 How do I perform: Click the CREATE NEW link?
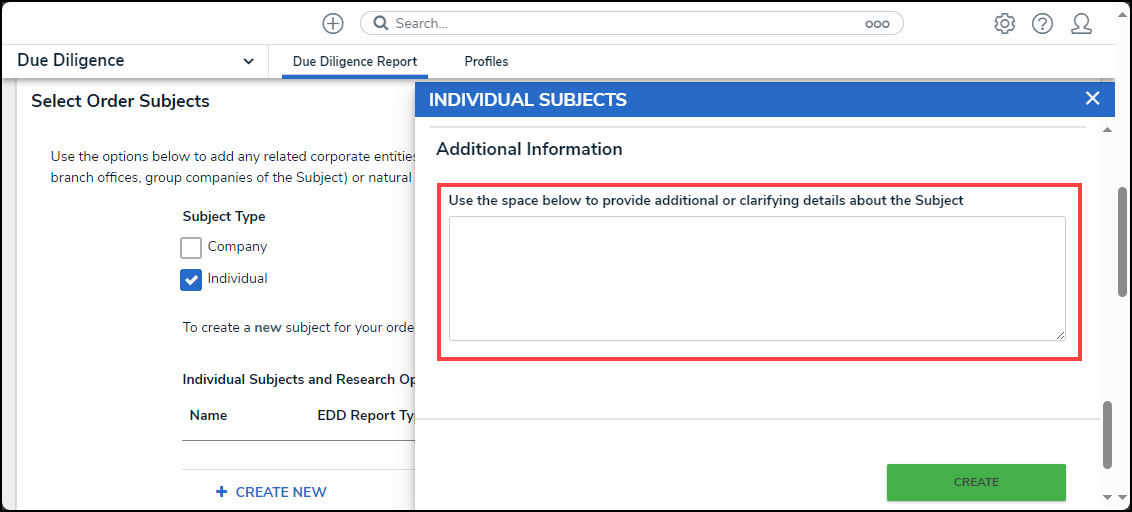(x=281, y=492)
